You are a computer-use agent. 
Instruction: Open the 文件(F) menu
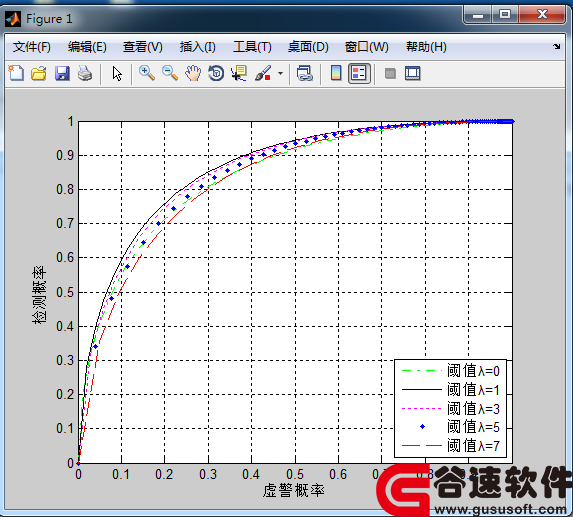[x=31, y=47]
